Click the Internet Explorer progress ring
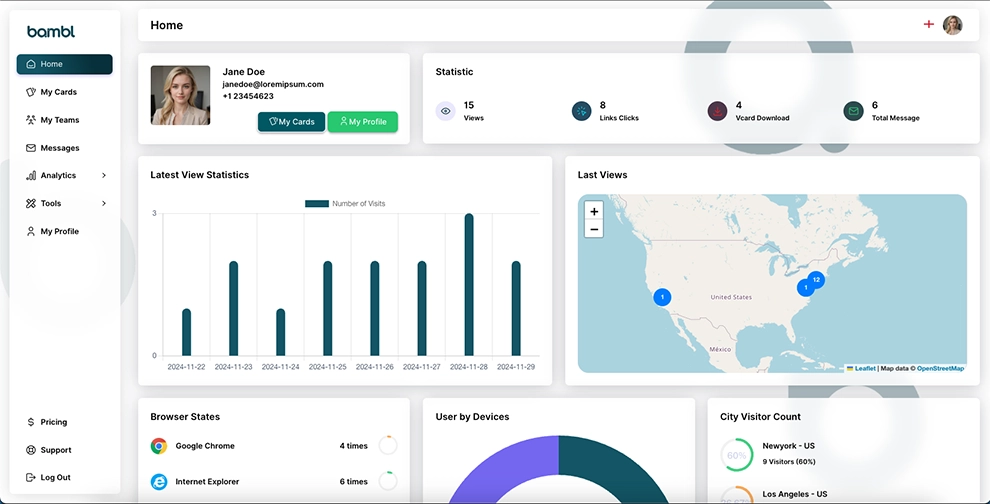 388,481
